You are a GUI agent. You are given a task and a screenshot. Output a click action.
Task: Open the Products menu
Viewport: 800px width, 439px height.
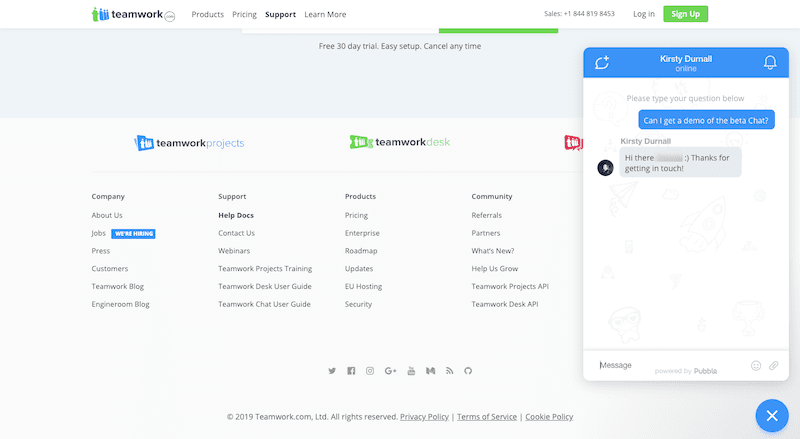[208, 14]
